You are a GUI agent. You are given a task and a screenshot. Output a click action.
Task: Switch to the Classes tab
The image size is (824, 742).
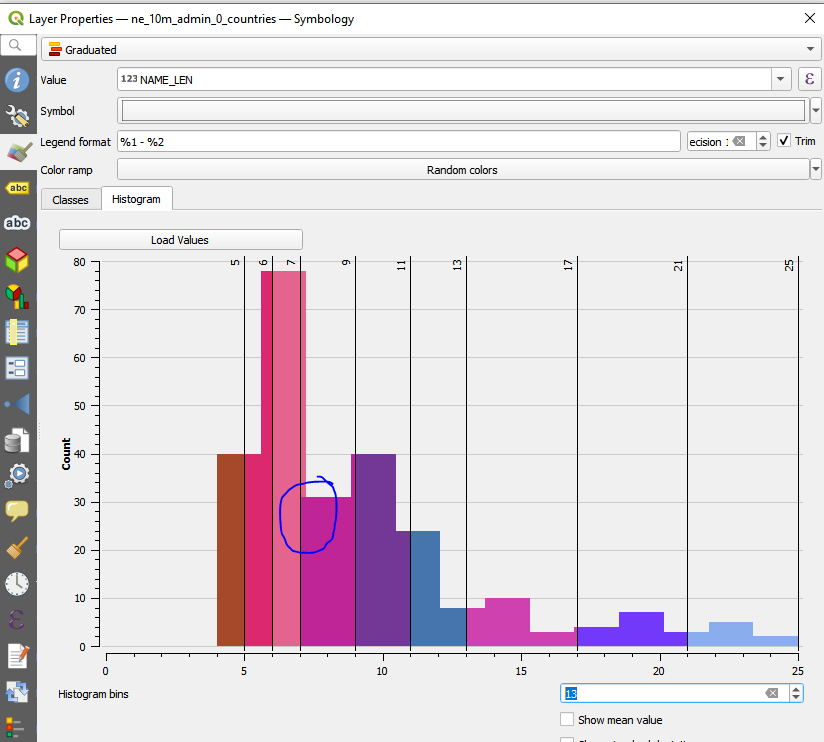[x=70, y=199]
